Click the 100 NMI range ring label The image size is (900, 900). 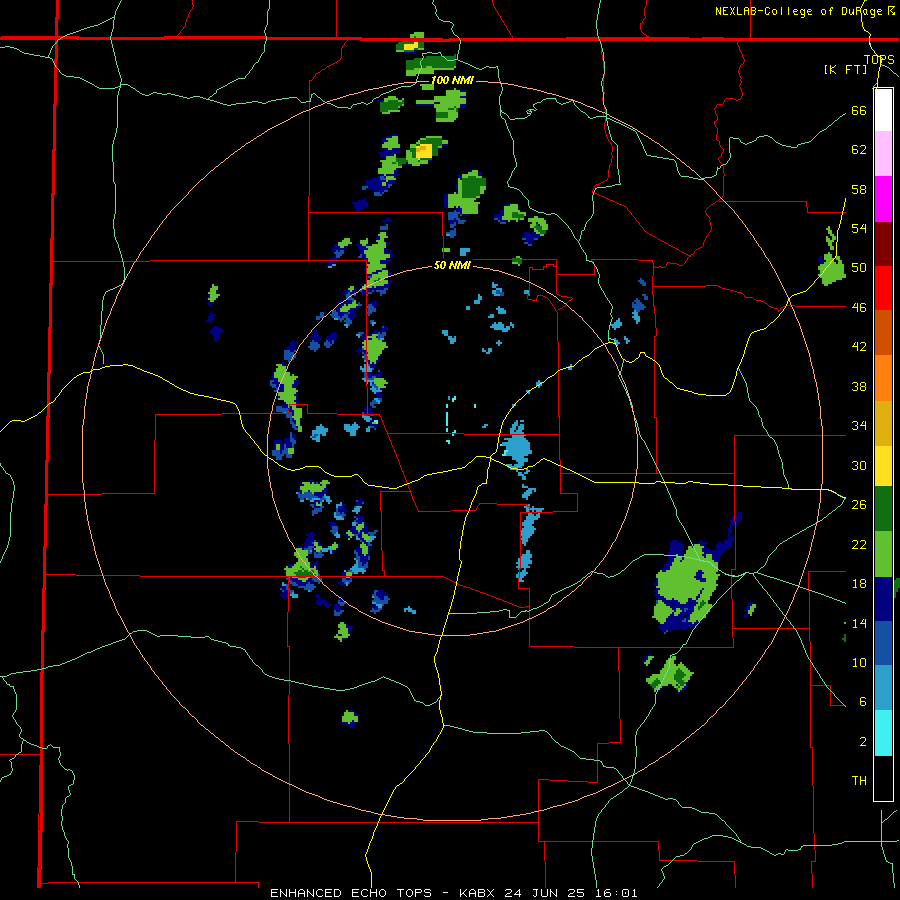(x=452, y=80)
